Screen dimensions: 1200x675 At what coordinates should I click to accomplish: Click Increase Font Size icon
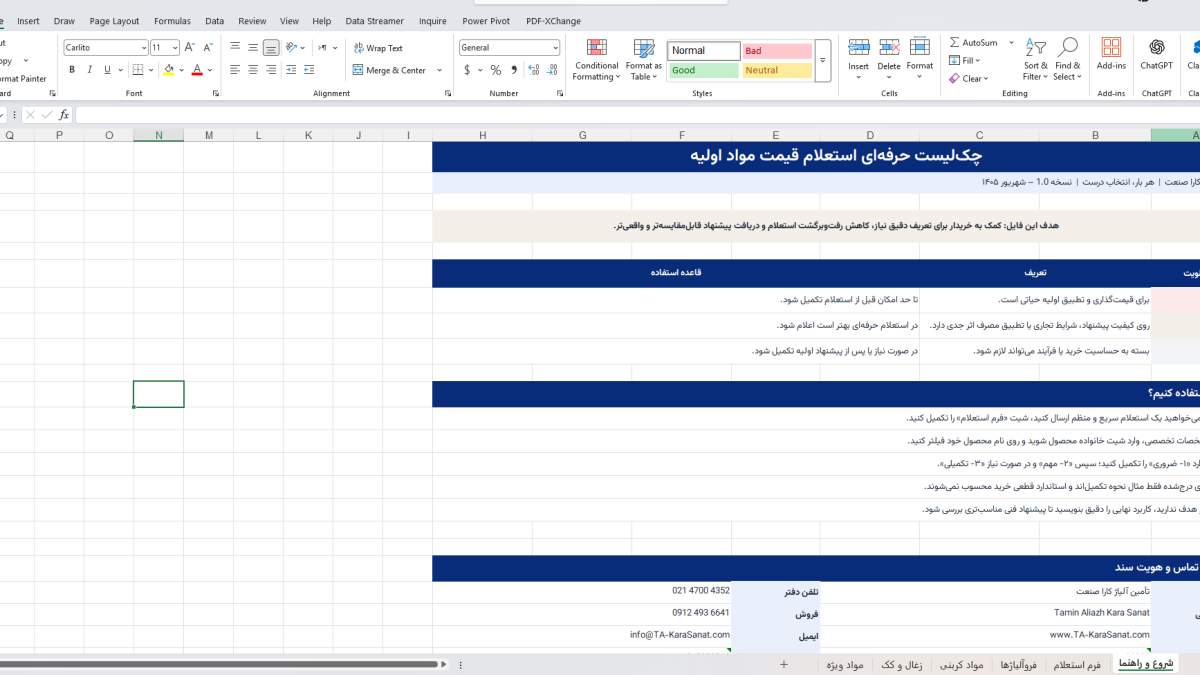point(190,47)
